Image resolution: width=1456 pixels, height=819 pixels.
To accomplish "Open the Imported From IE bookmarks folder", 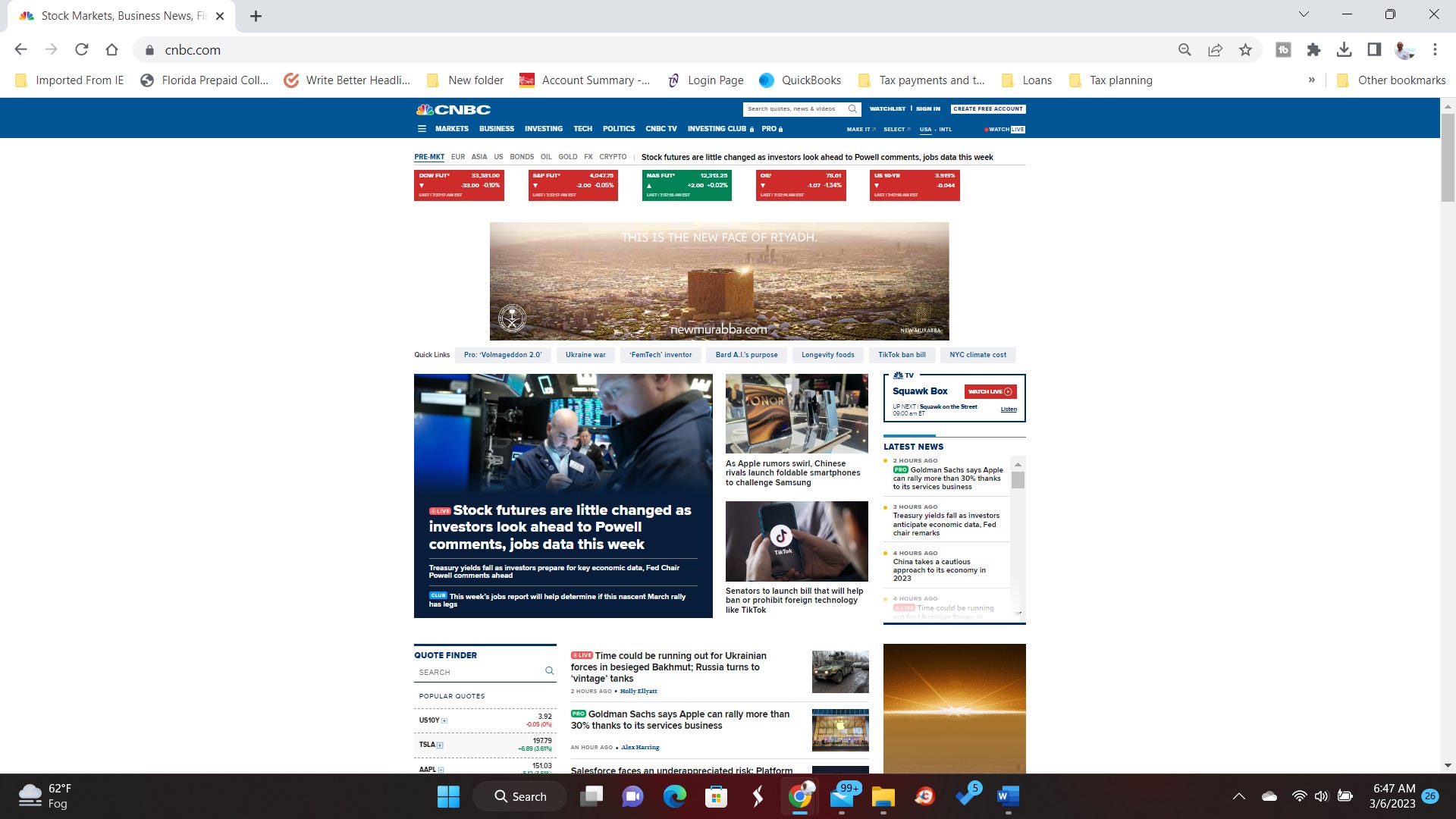I will (69, 80).
